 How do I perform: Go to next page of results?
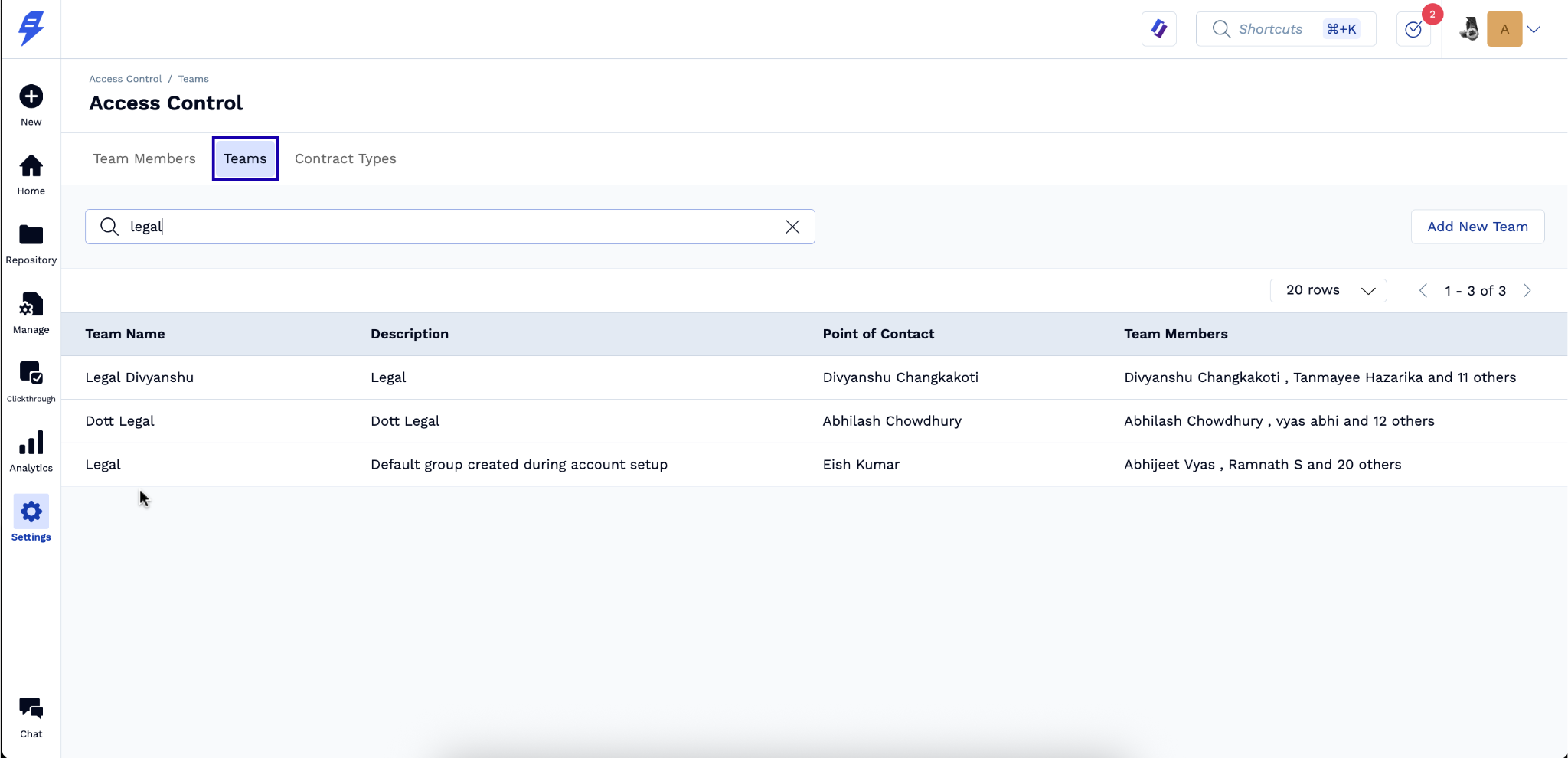coord(1527,290)
